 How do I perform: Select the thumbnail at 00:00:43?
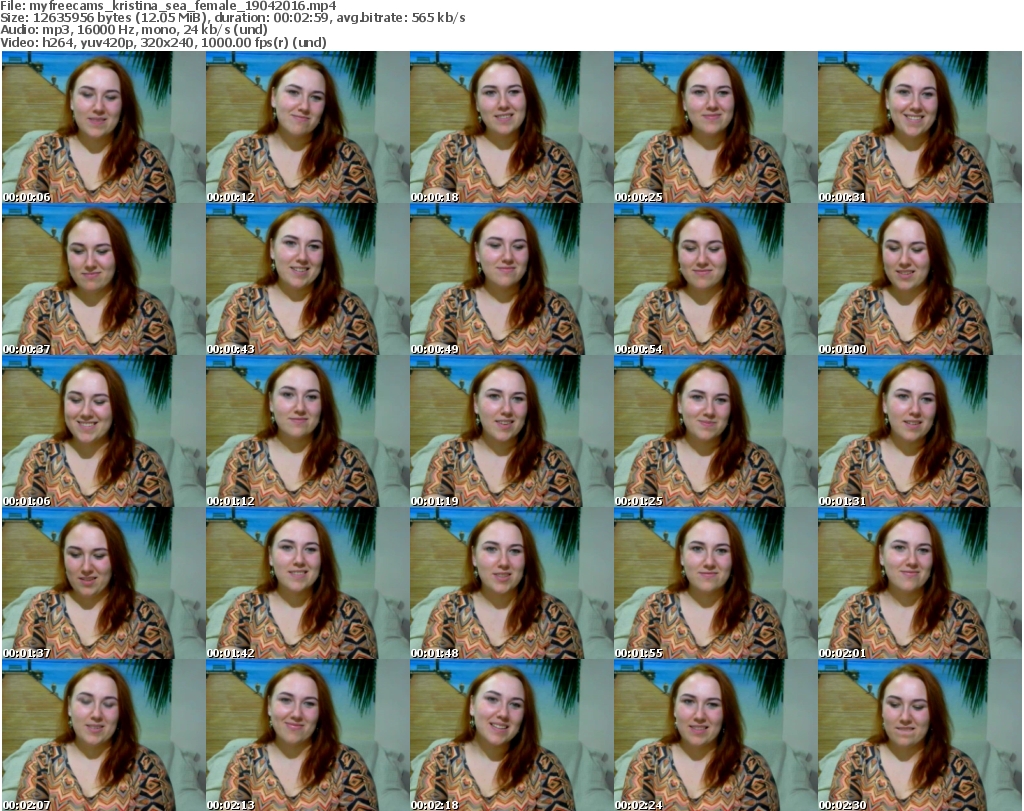click(308, 279)
